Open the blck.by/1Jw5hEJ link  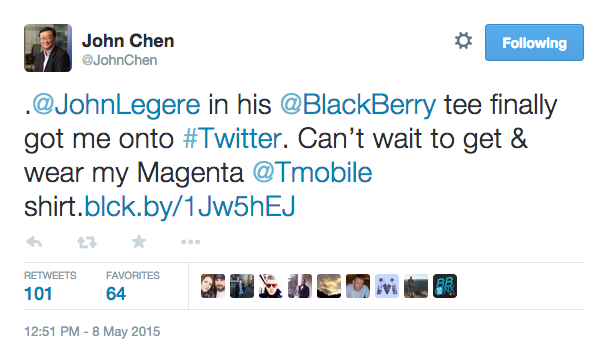click(x=189, y=206)
